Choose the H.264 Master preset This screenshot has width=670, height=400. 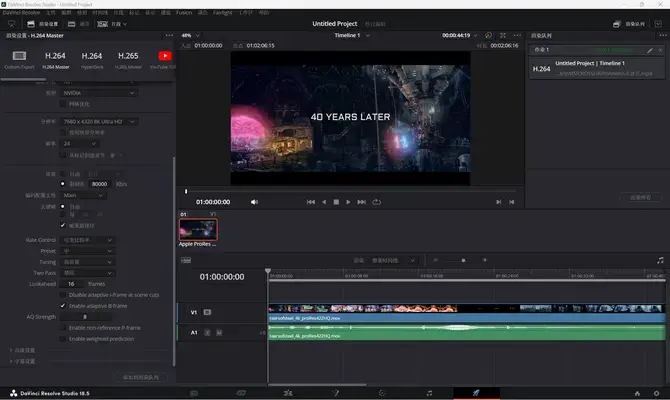(56, 59)
